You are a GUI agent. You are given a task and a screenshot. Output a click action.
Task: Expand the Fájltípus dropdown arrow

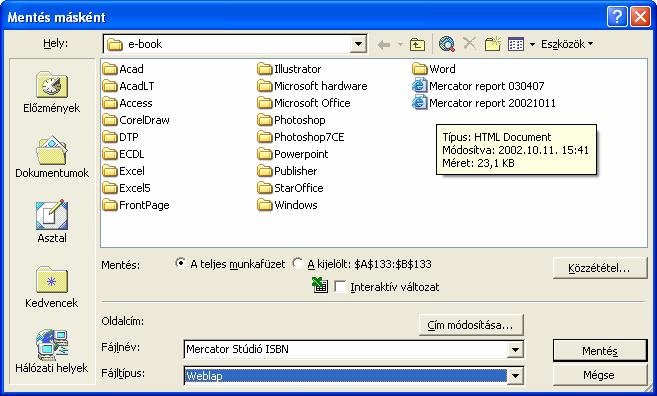click(515, 376)
